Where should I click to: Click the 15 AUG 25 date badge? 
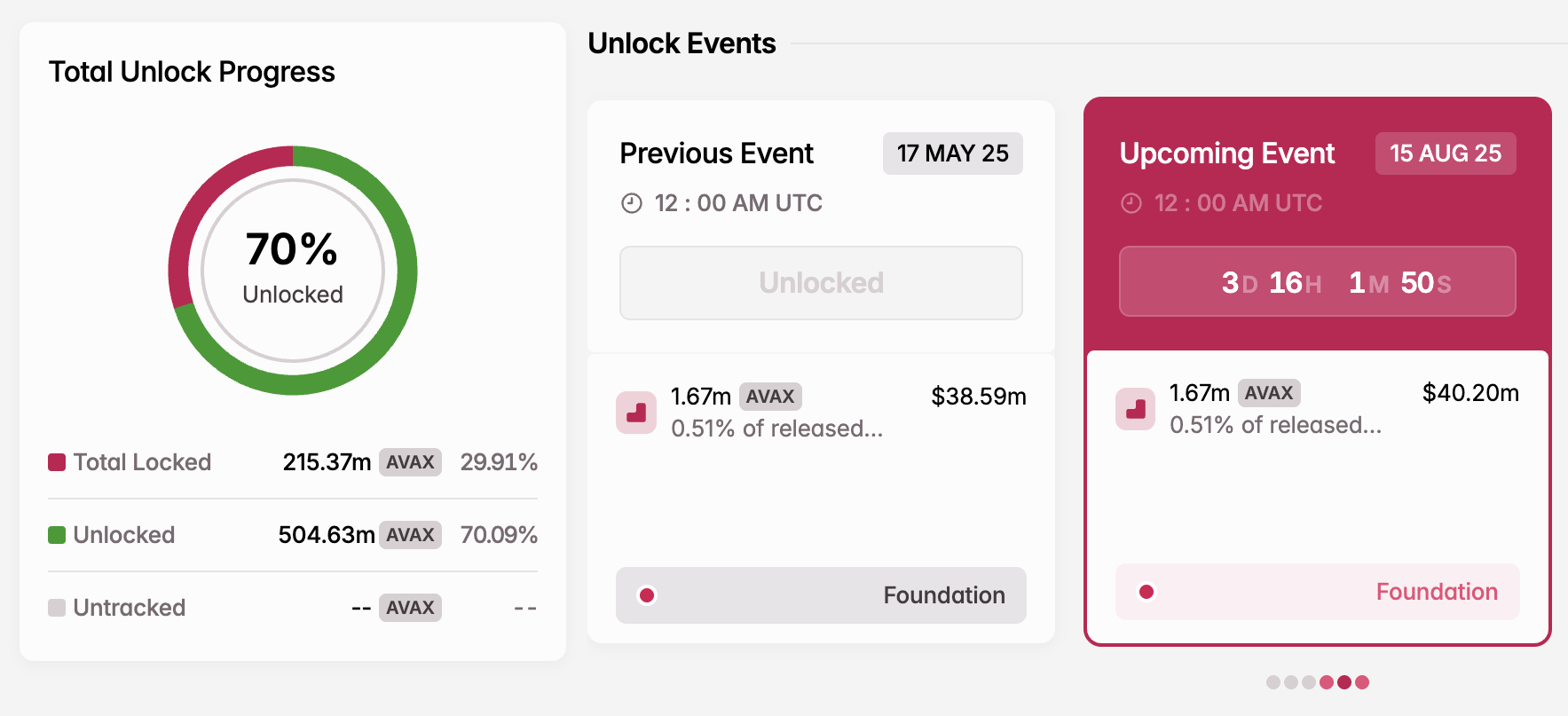(1445, 153)
